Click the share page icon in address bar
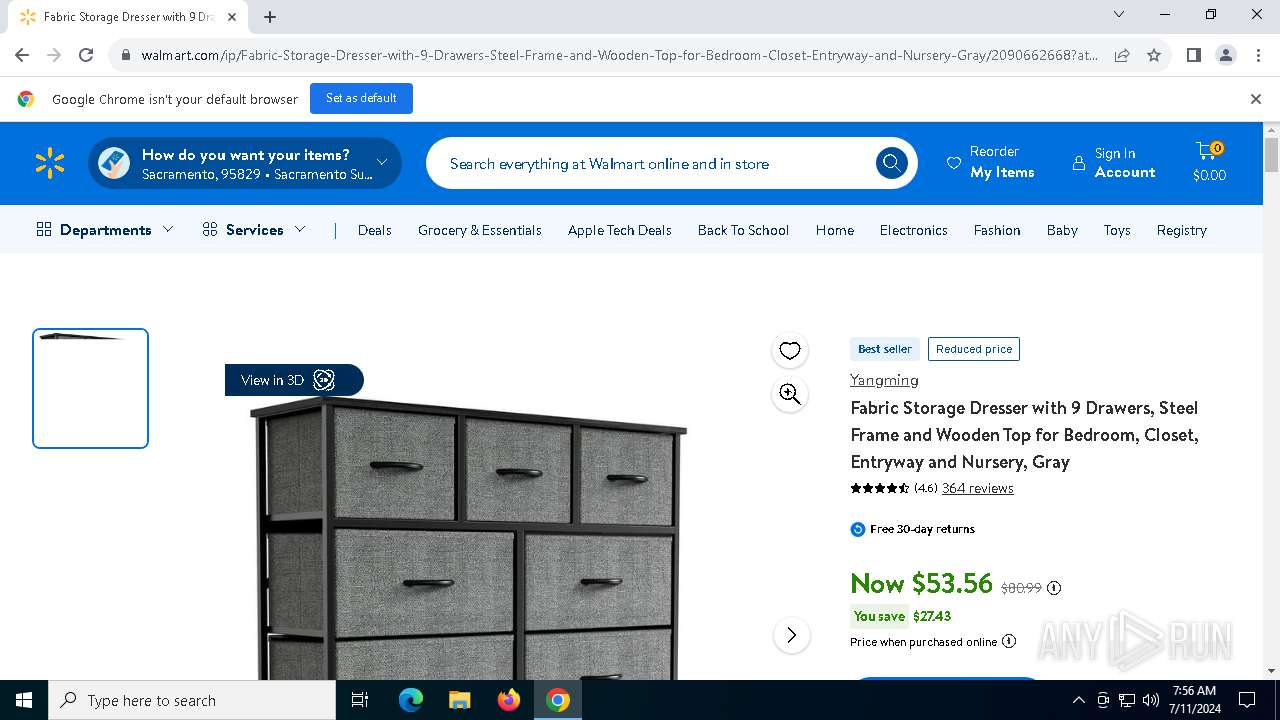Viewport: 1280px width, 720px height. (x=1122, y=55)
